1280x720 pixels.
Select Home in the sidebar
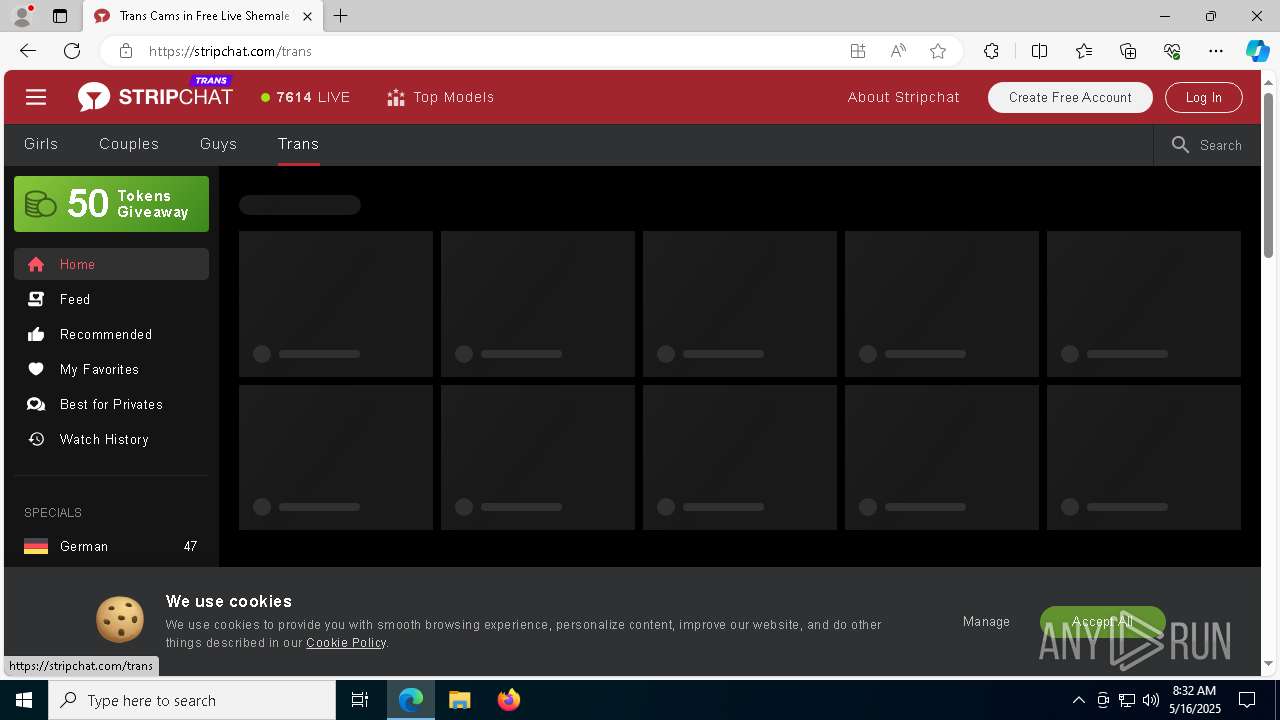coord(111,264)
